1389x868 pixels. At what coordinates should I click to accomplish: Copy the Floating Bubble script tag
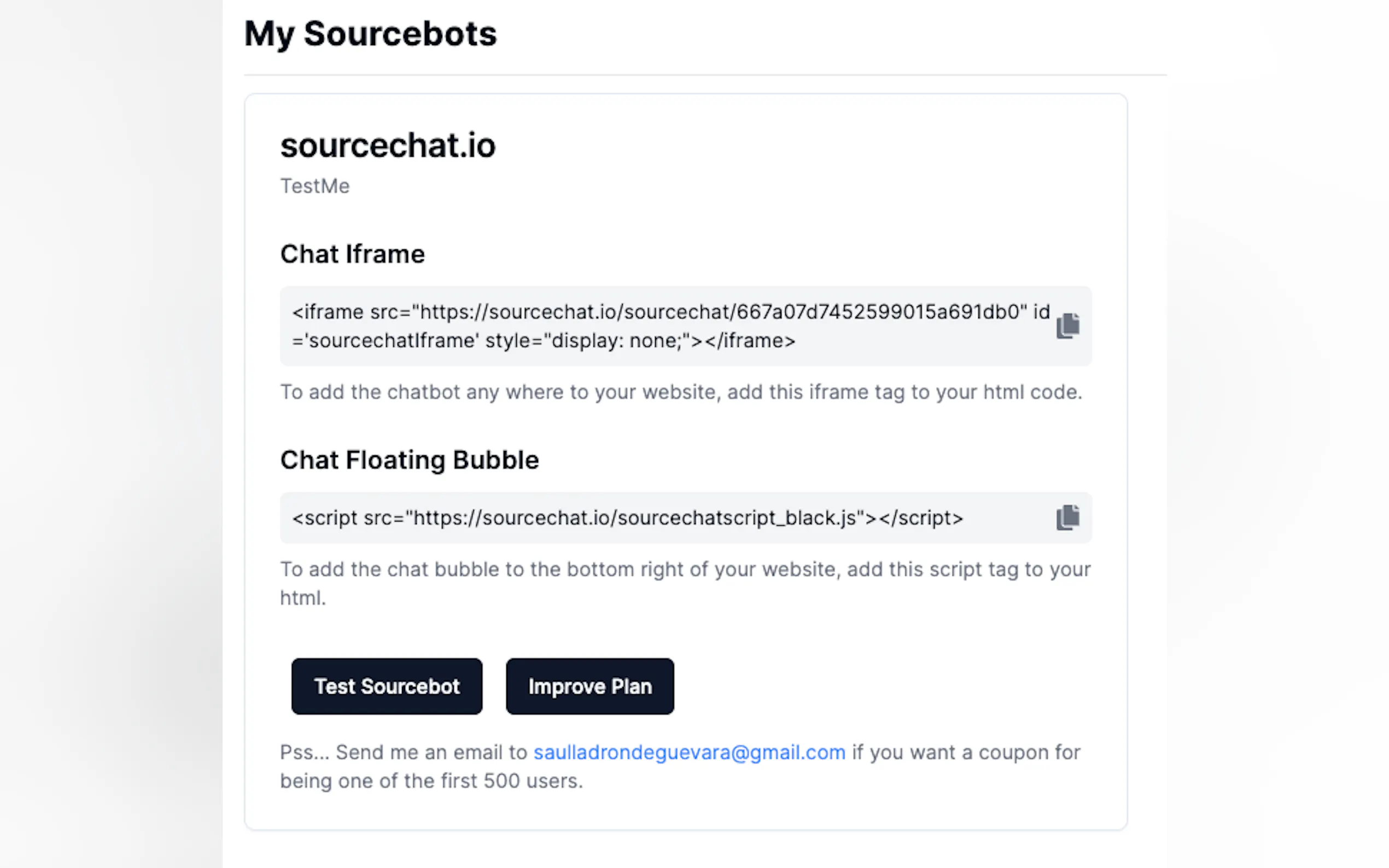pyautogui.click(x=1067, y=518)
